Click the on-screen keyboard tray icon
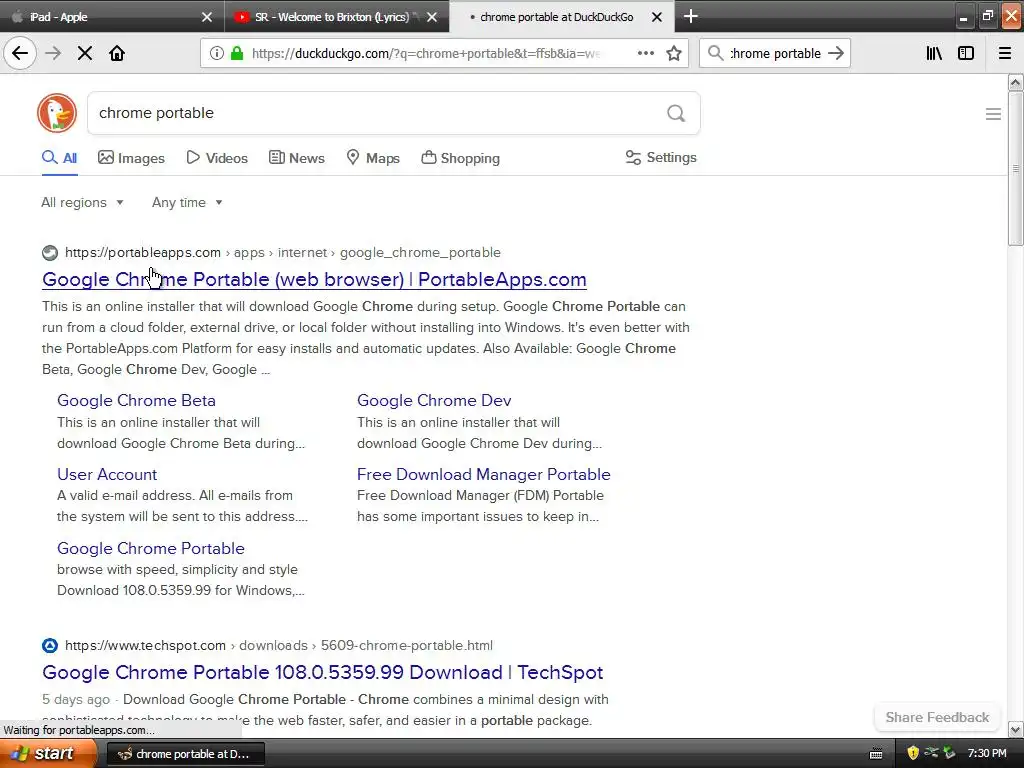 [x=876, y=754]
